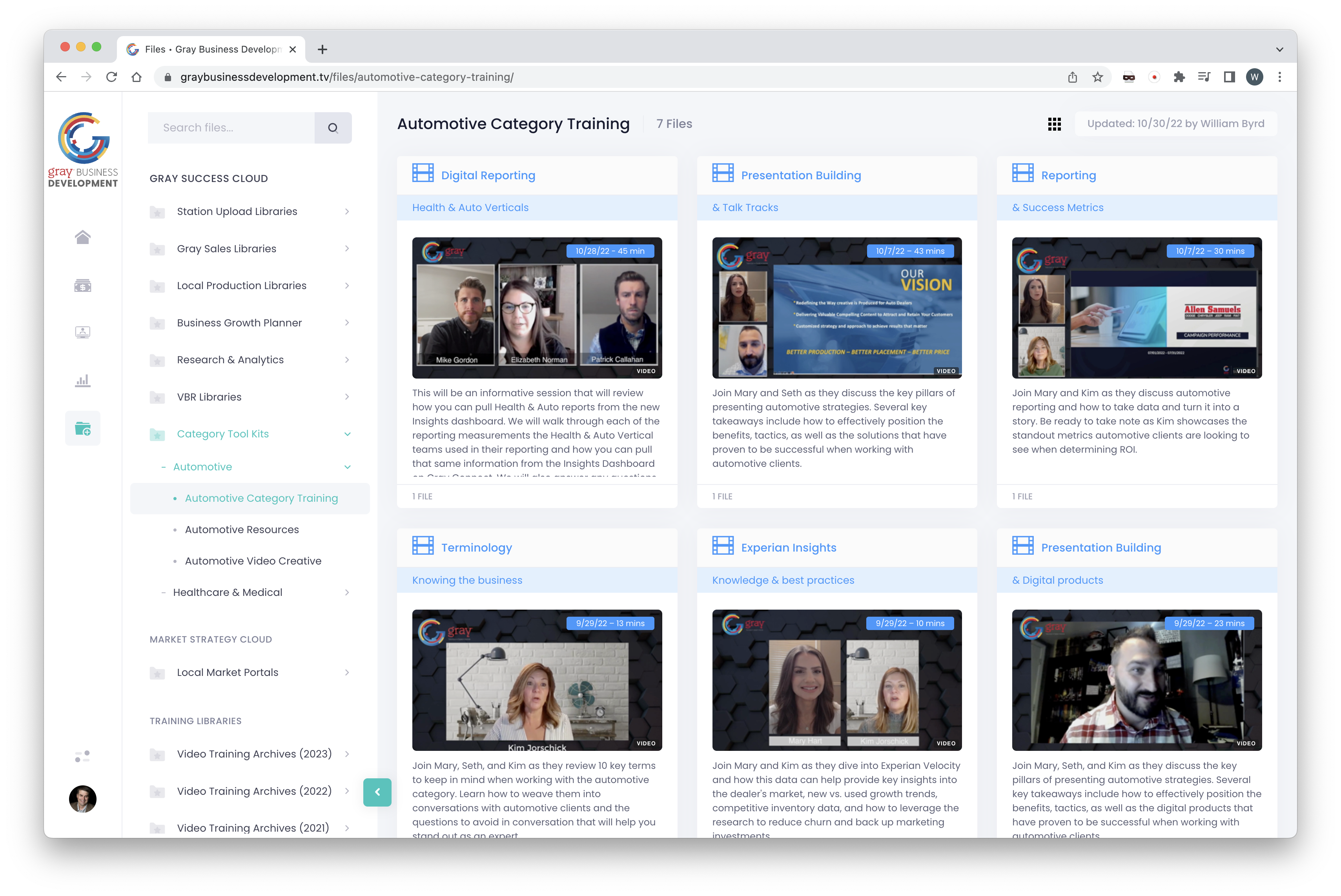This screenshot has height=896, width=1341.
Task: Expand Gray Sales Libraries chevron
Action: pyautogui.click(x=347, y=249)
